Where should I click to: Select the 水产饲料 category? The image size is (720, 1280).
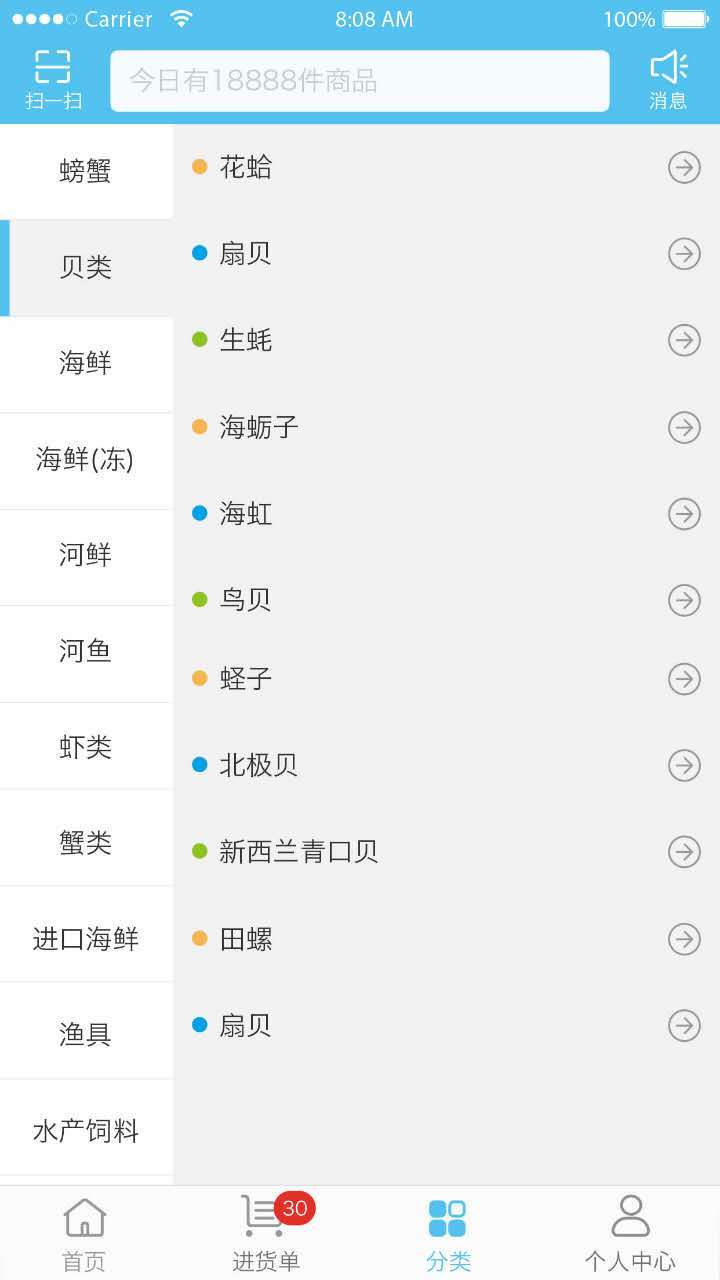tap(86, 1131)
